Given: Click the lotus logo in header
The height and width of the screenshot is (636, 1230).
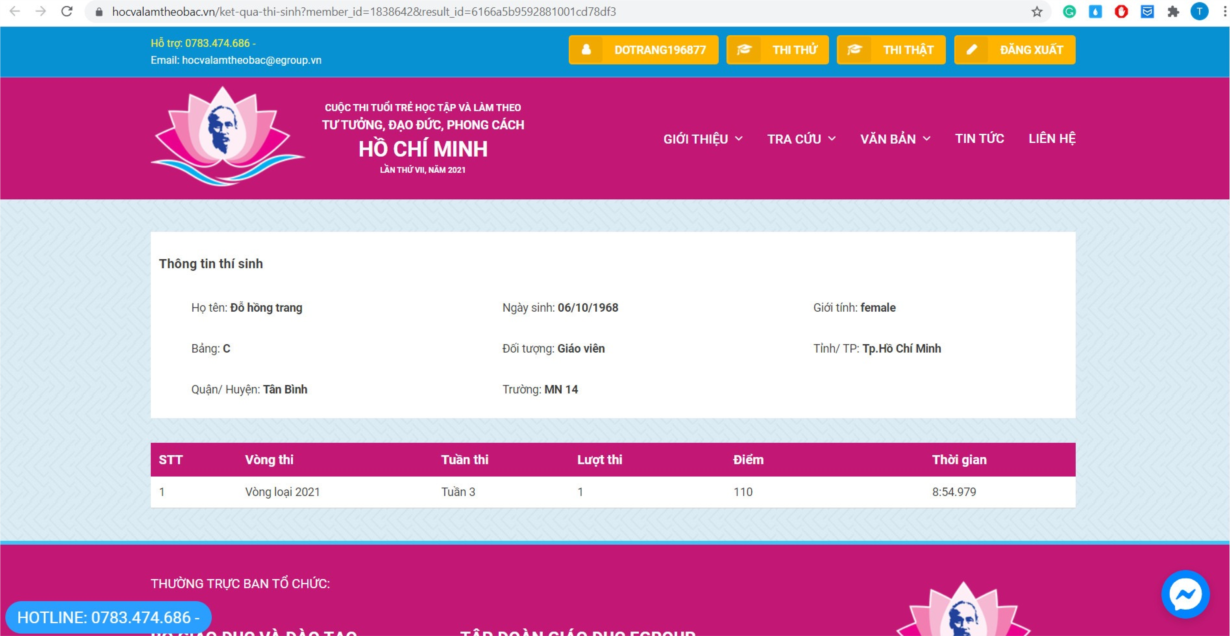Looking at the screenshot, I should [x=226, y=136].
